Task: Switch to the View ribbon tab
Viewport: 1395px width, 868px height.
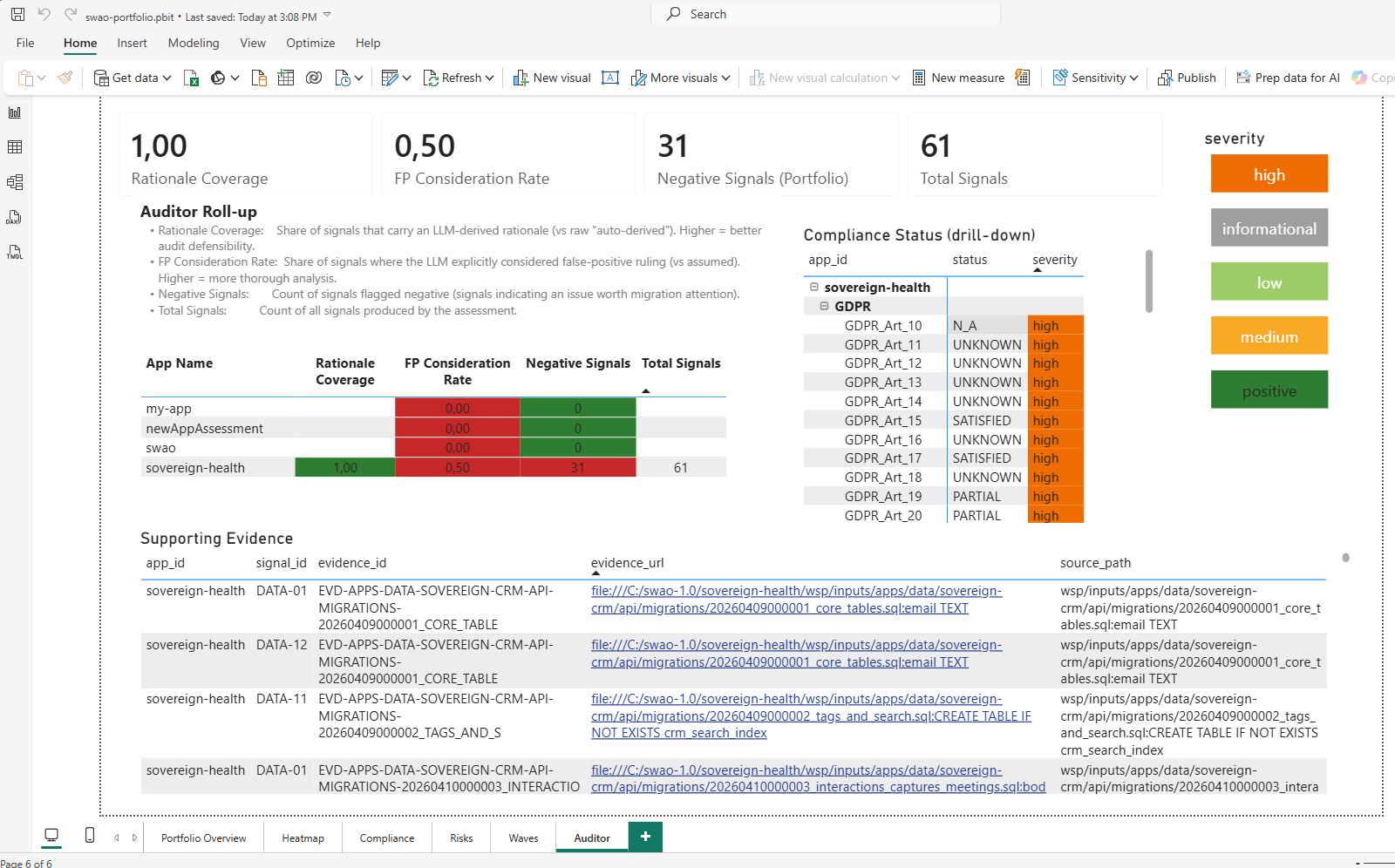Action: pyautogui.click(x=253, y=43)
